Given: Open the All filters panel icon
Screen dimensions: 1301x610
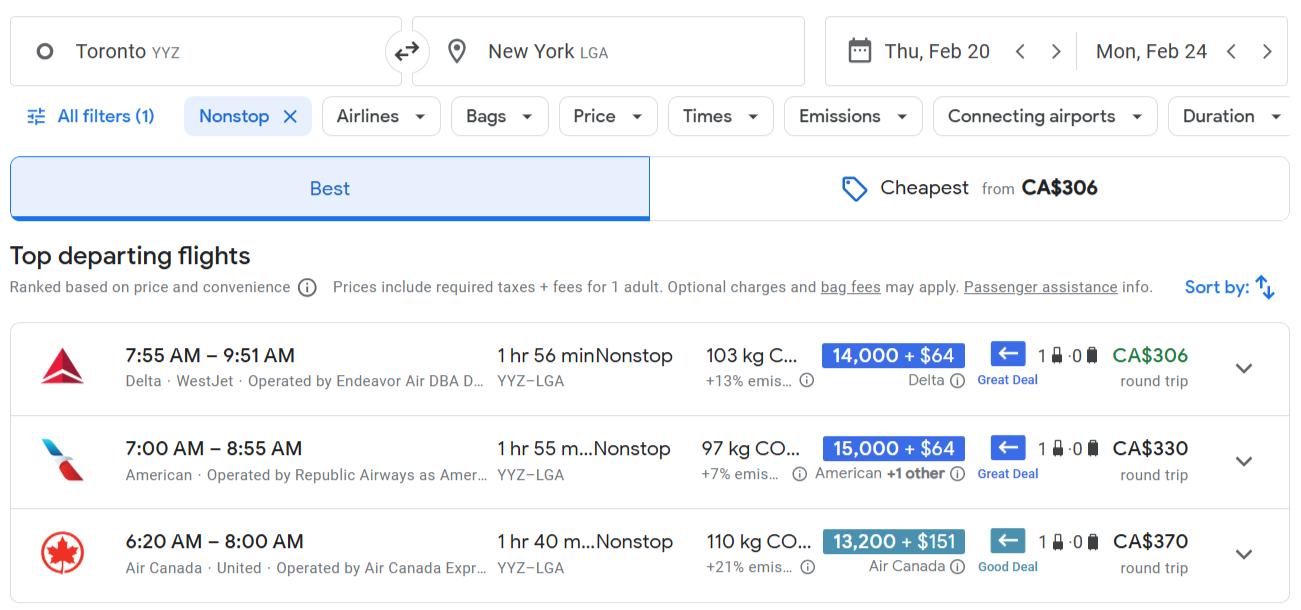Looking at the screenshot, I should [36, 117].
